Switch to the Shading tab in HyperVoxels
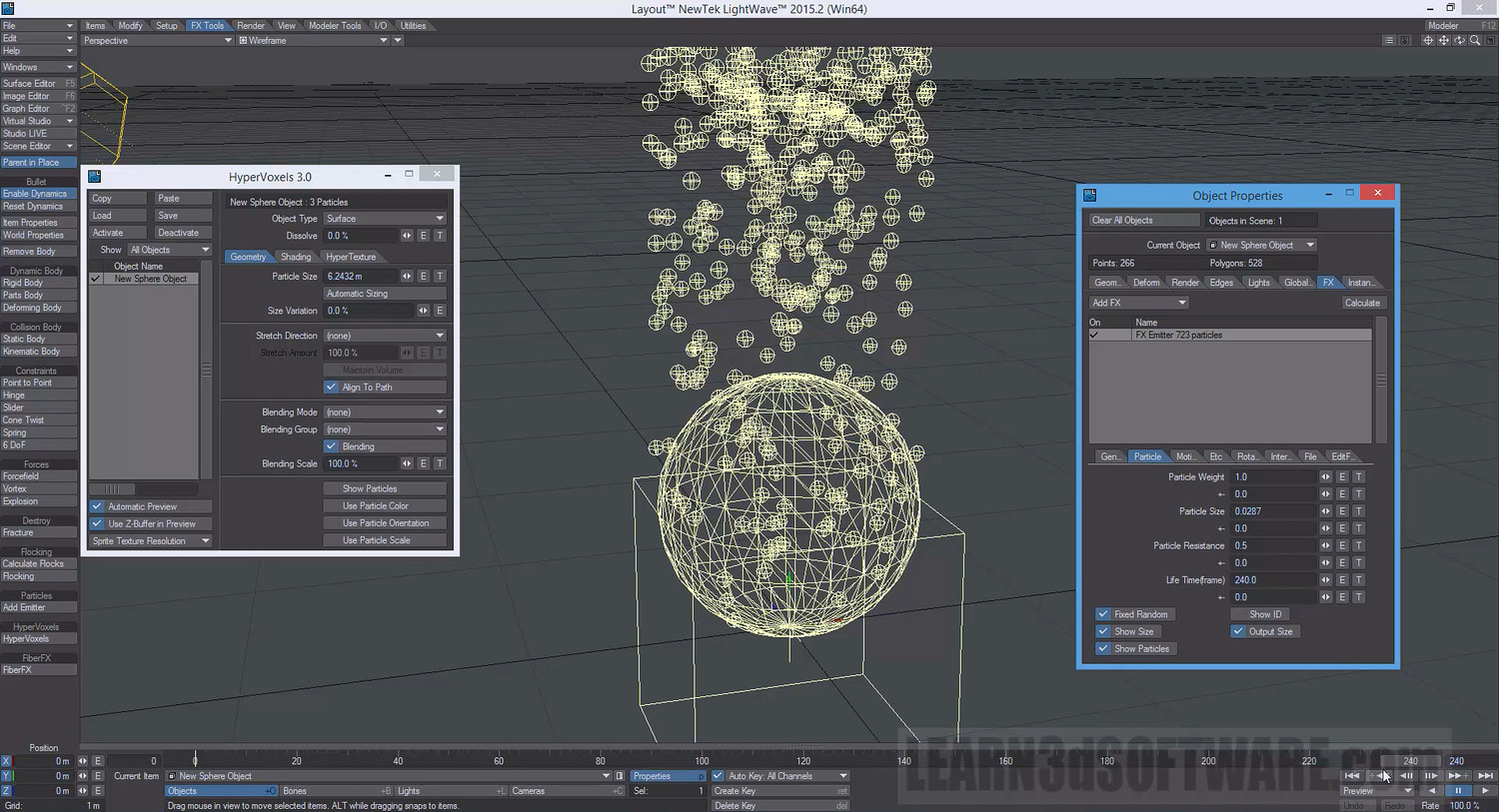 [296, 257]
